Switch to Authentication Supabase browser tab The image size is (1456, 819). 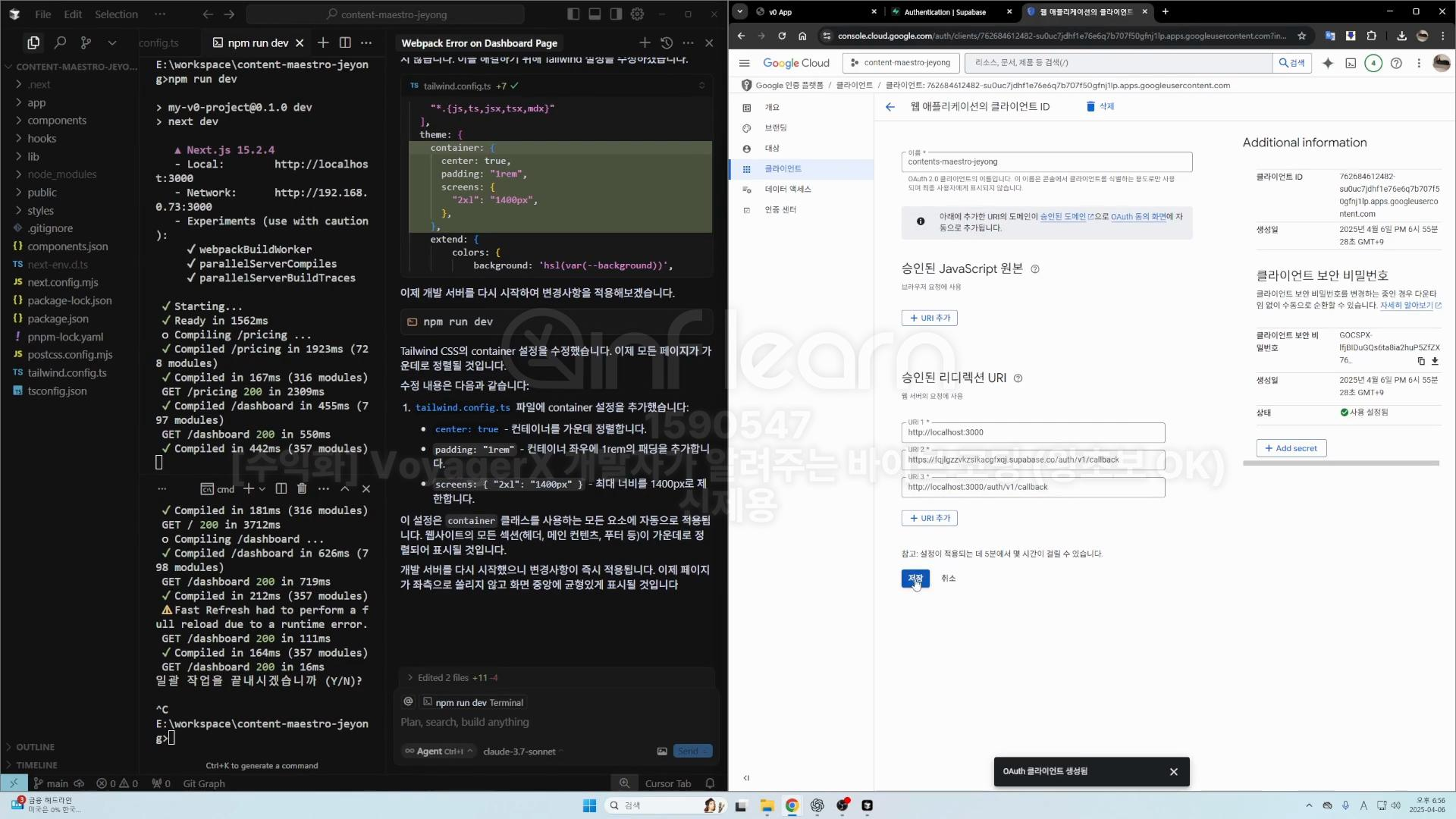pyautogui.click(x=951, y=11)
